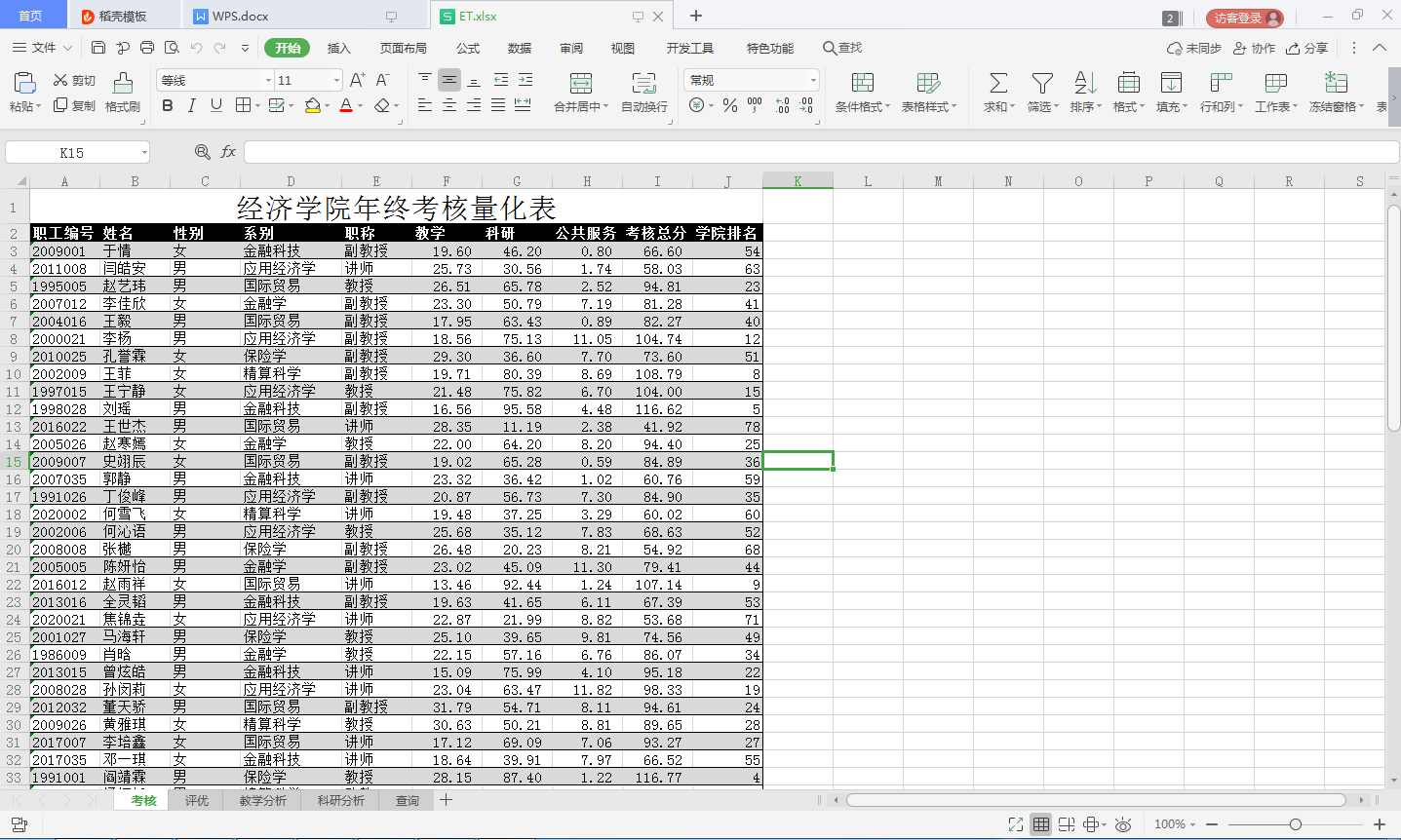Screen dimensions: 1401x840
Task: Open the 插入 (Insert) ribbon tab
Action: tap(338, 48)
